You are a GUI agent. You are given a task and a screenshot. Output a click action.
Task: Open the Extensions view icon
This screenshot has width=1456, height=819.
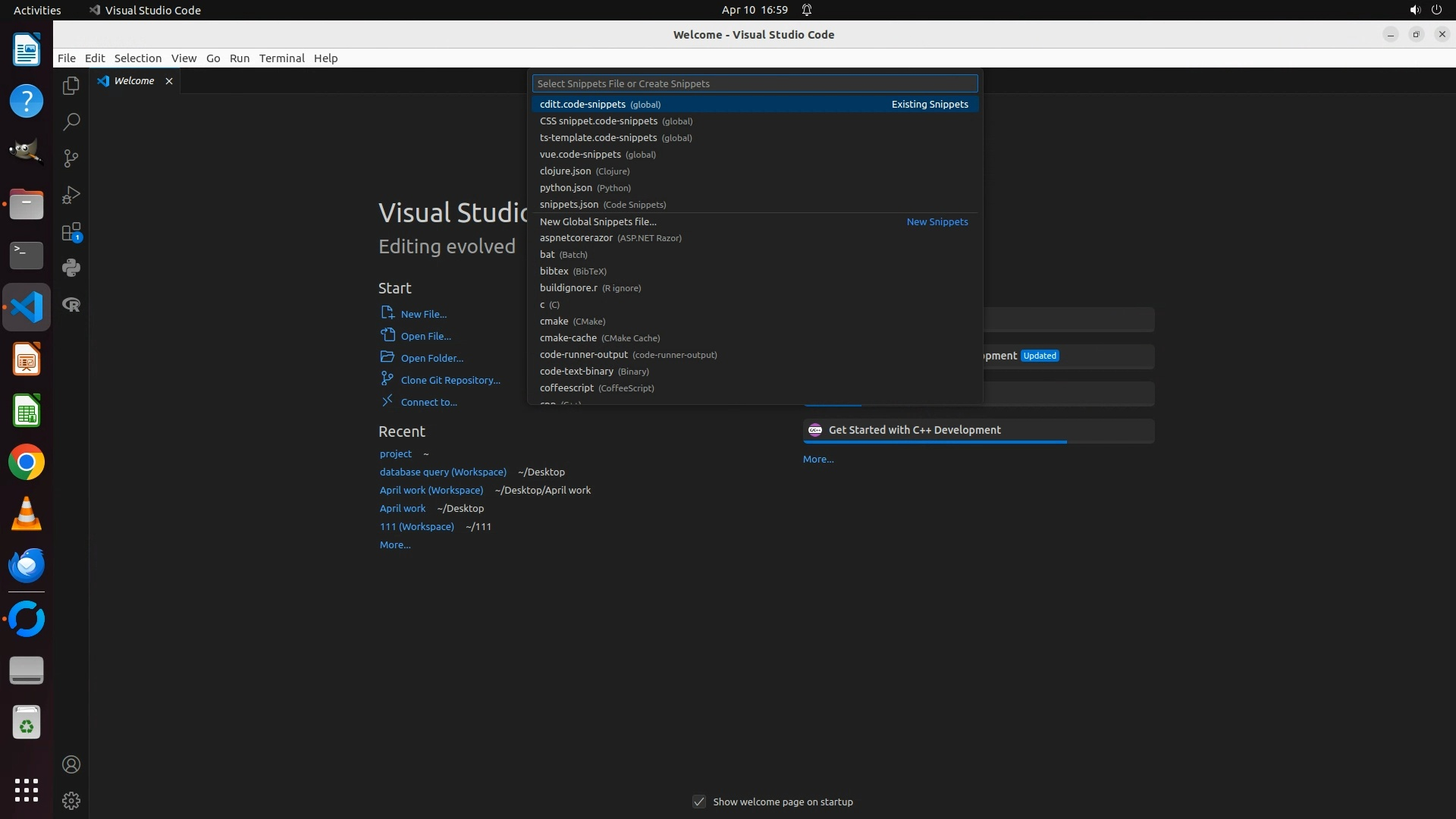tap(71, 232)
